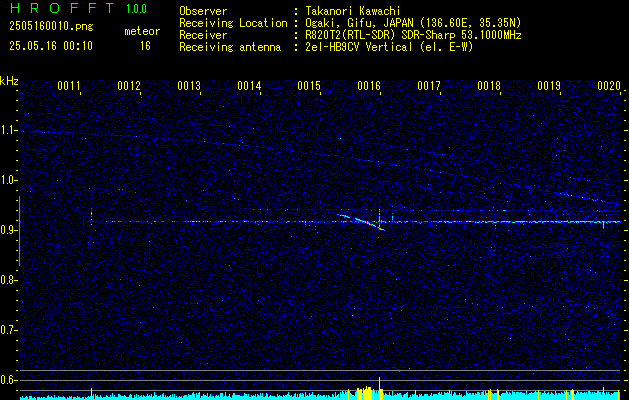This screenshot has height=400, width=629.
Task: Click the slanted meteor echo trace before 0016
Action: pyautogui.click(x=361, y=222)
